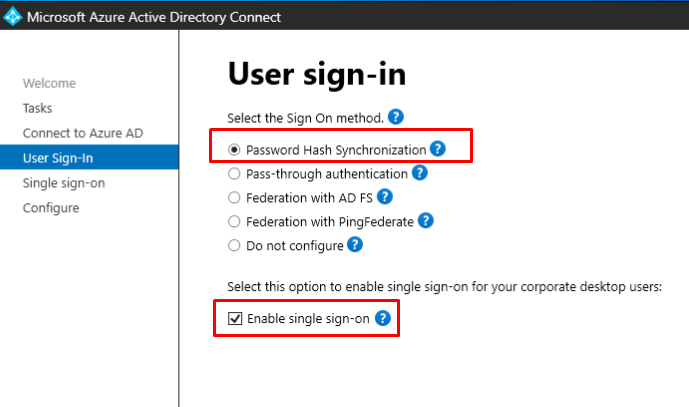Open help for Select the Sign On method

397,117
